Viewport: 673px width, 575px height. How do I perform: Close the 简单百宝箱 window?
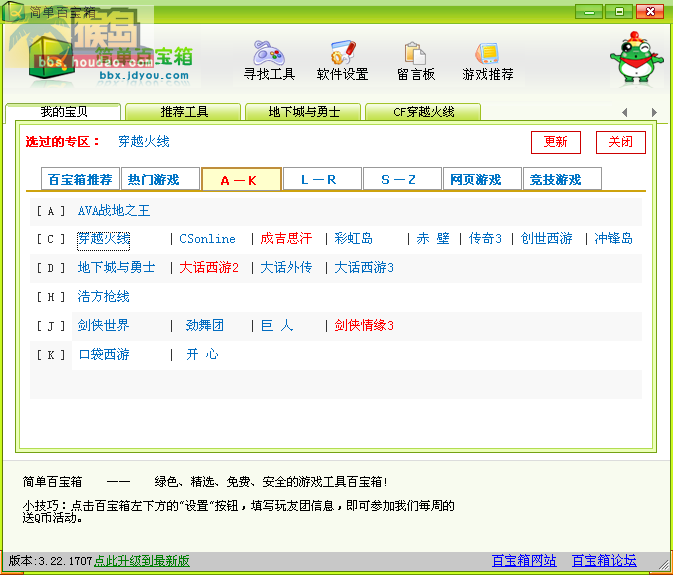tap(650, 12)
